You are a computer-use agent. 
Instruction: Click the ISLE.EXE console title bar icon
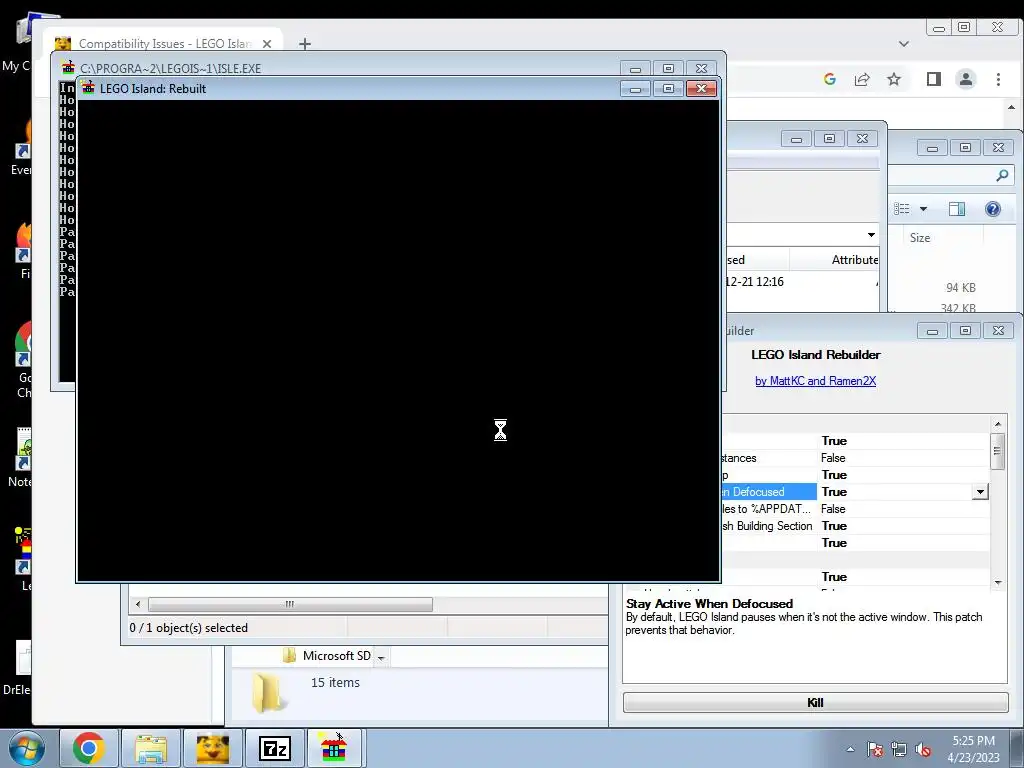click(x=68, y=68)
